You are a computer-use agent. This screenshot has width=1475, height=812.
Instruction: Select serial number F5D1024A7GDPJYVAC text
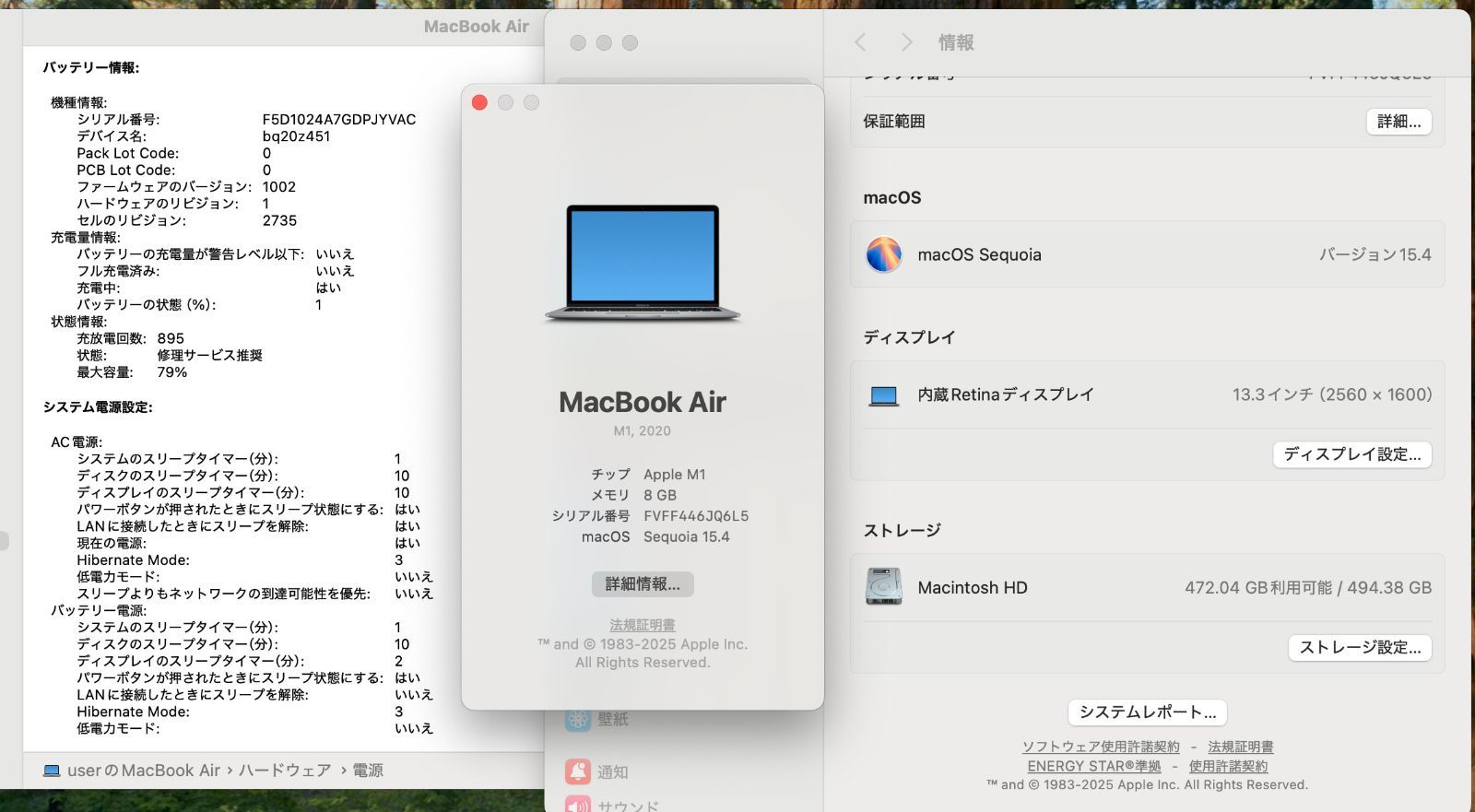coord(339,120)
